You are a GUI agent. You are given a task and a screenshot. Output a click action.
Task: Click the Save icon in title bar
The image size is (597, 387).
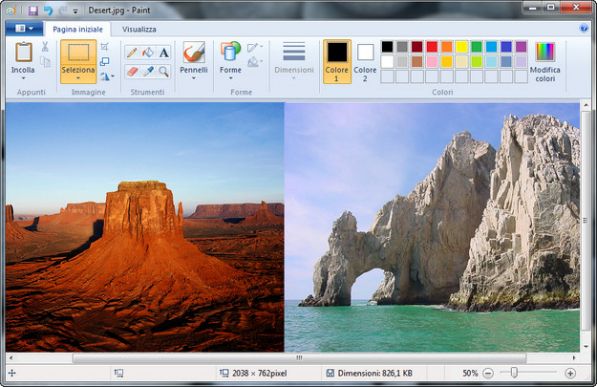click(x=33, y=10)
